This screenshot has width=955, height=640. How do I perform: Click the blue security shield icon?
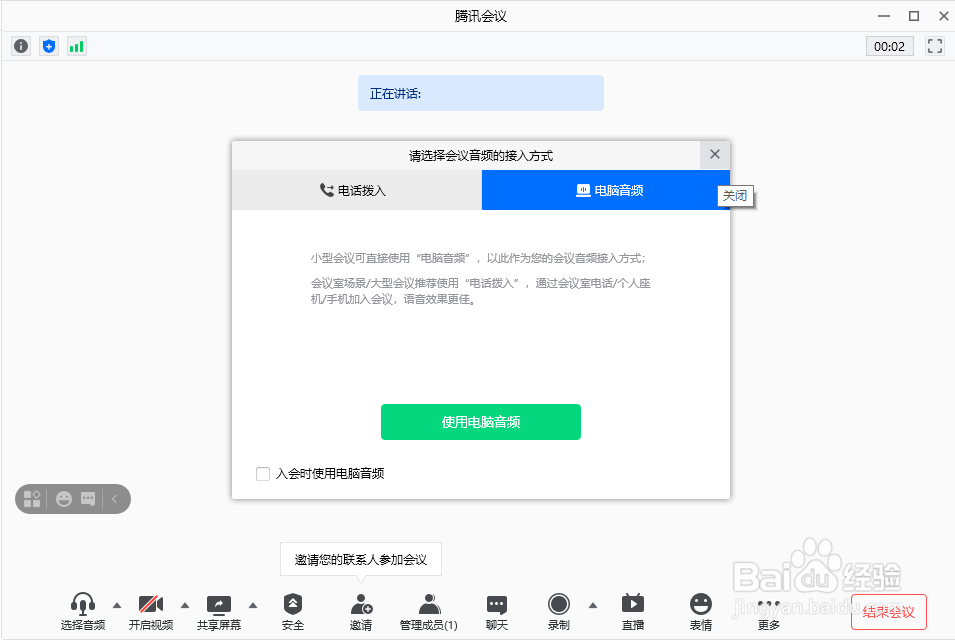pos(49,46)
